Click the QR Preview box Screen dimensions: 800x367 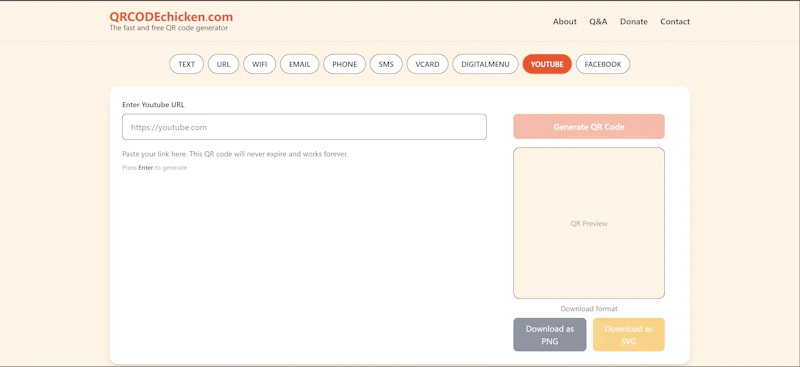(589, 223)
